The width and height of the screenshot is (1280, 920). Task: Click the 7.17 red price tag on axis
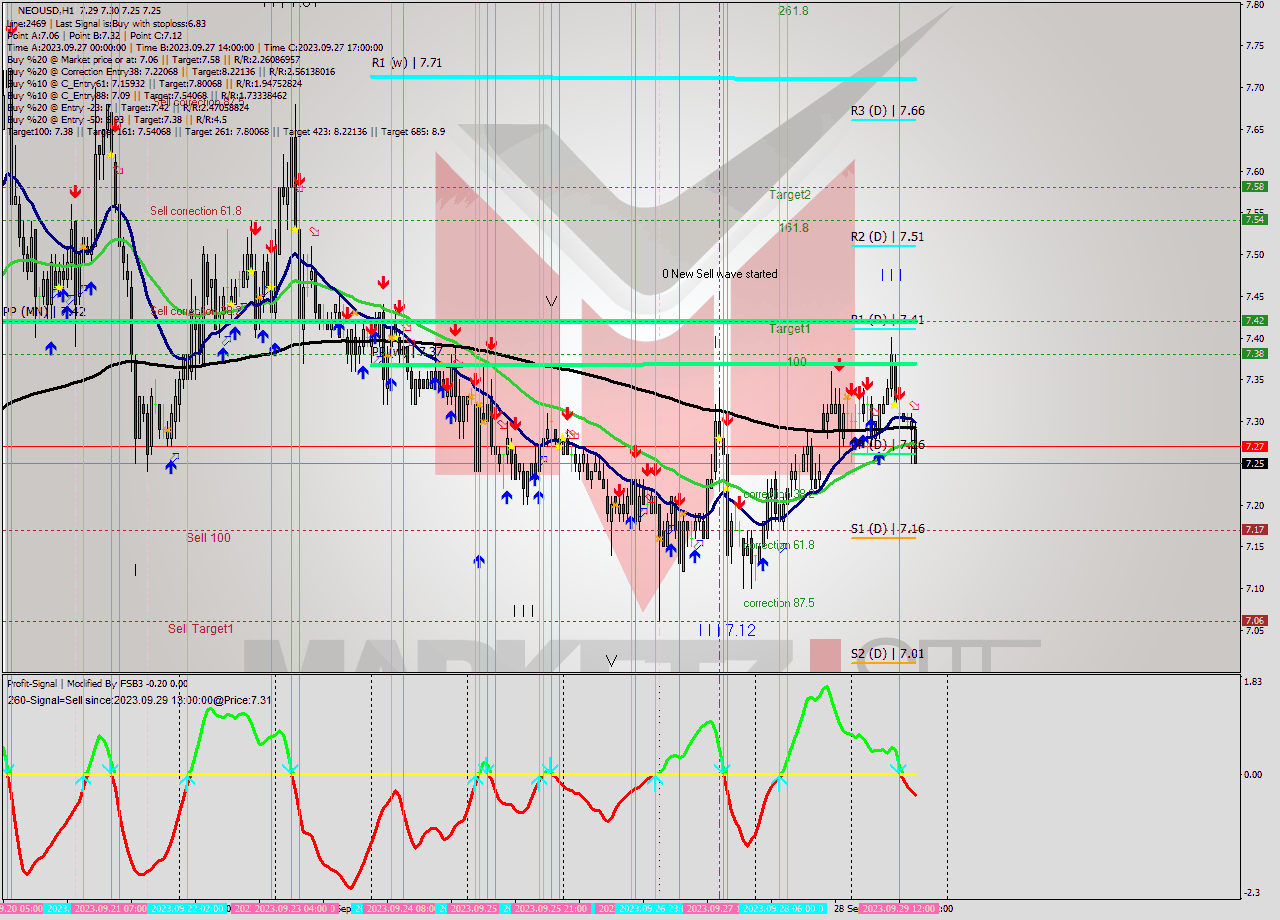1254,529
